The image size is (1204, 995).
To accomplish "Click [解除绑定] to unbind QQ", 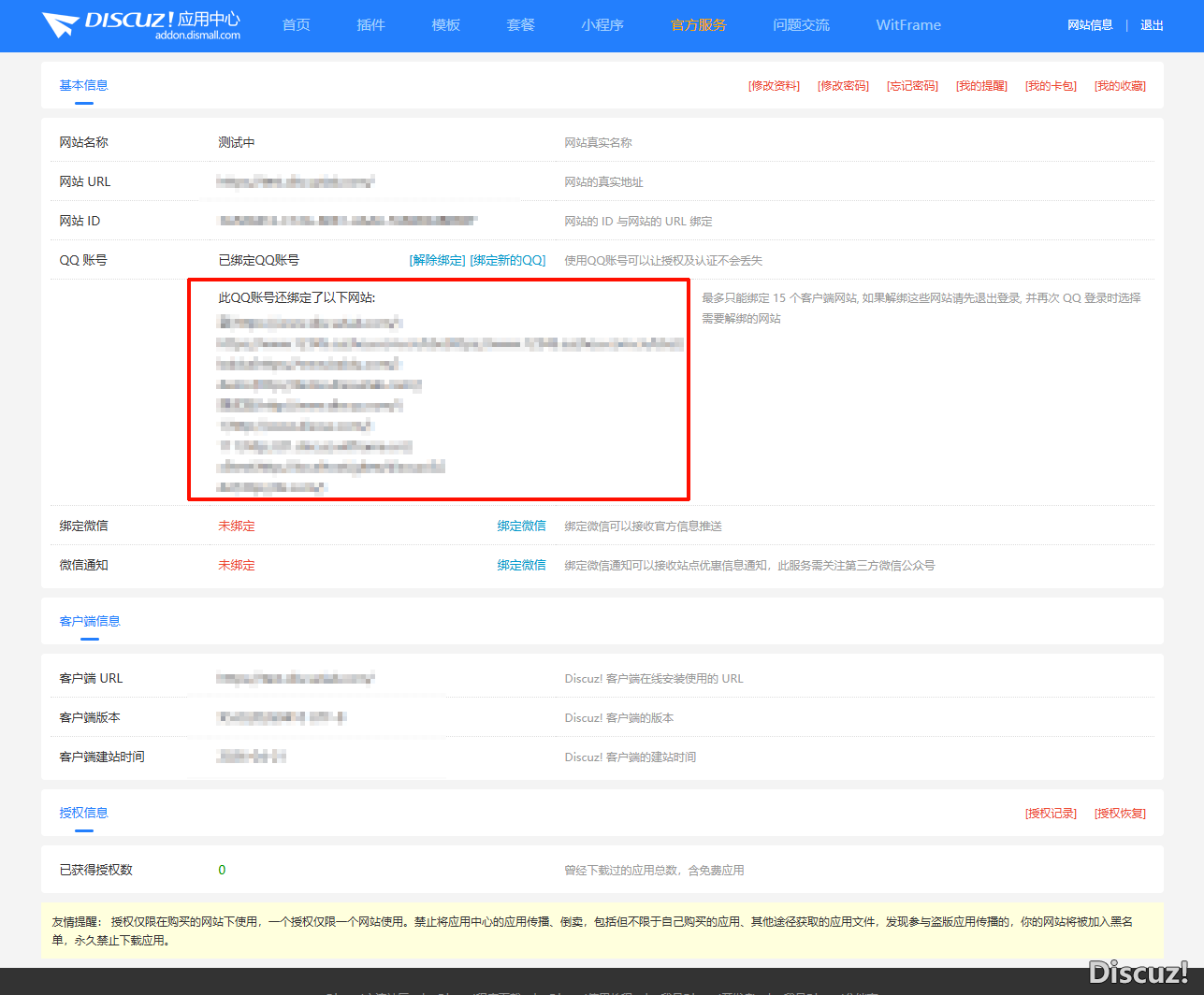I will click(x=437, y=260).
